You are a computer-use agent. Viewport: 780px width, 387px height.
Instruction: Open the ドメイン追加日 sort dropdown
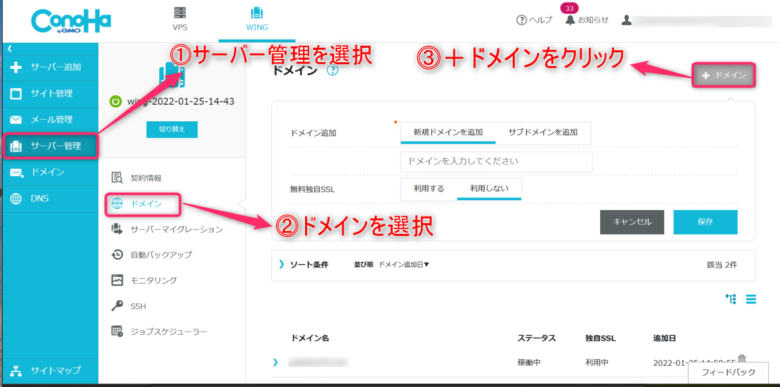click(404, 265)
